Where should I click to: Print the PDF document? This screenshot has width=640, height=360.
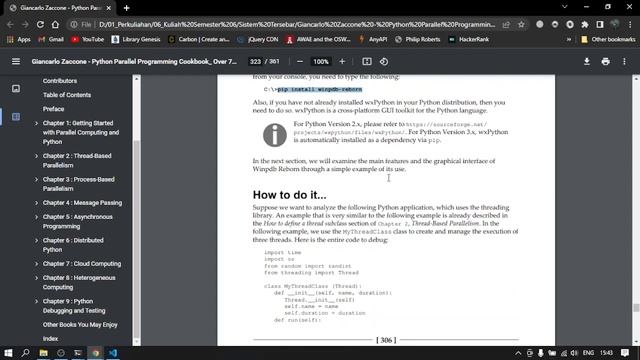[605, 62]
